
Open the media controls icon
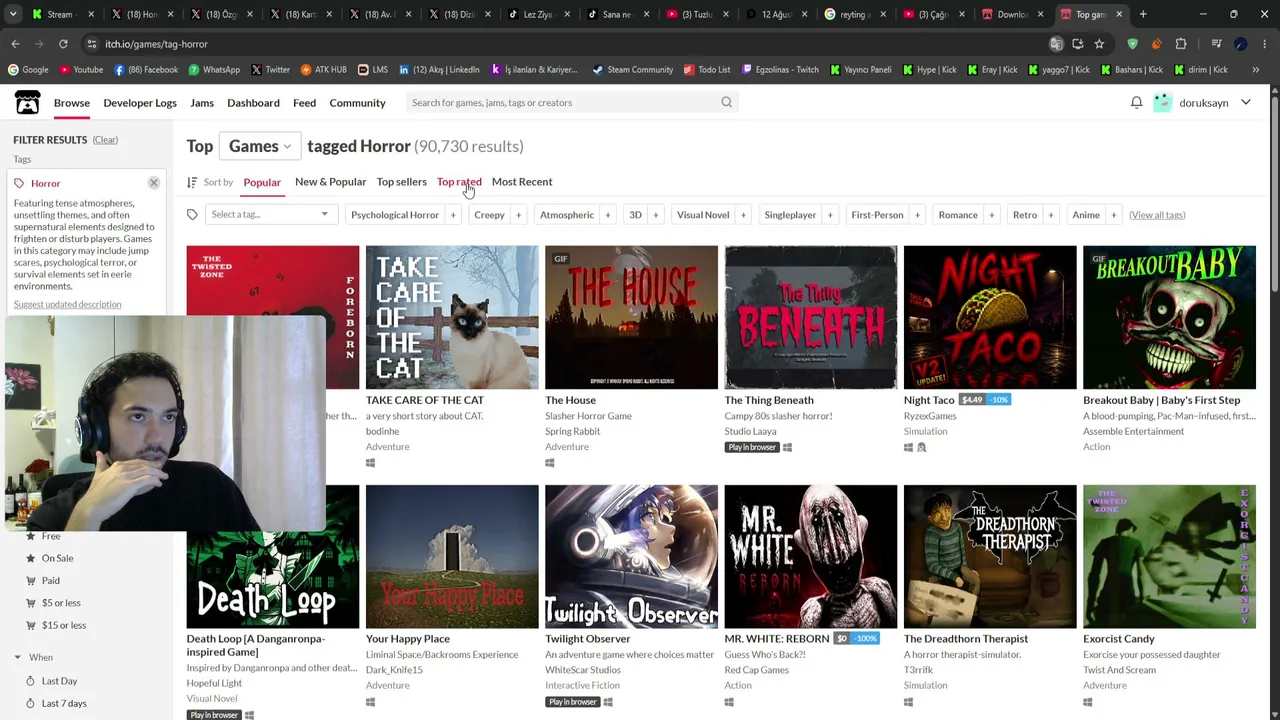click(1216, 44)
